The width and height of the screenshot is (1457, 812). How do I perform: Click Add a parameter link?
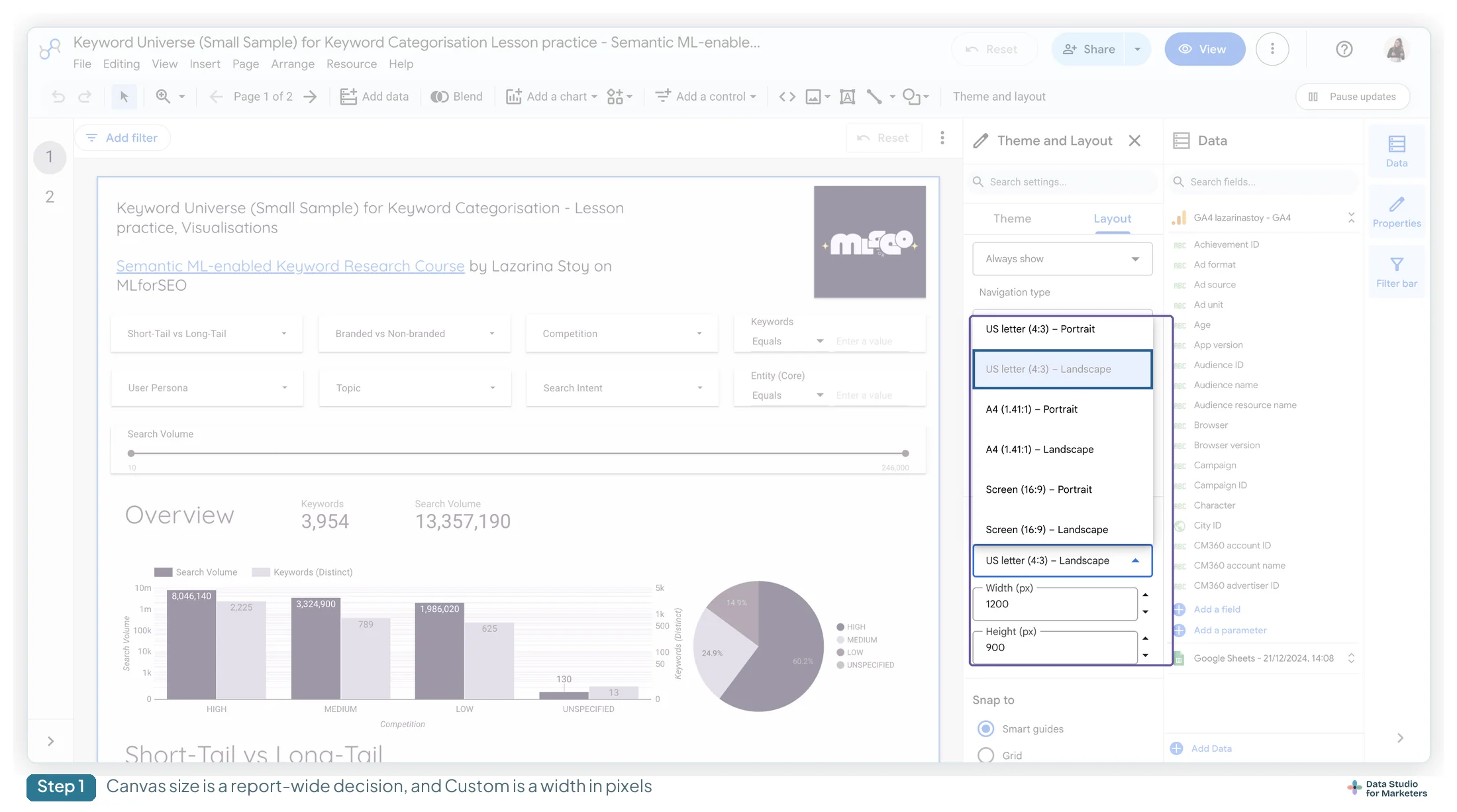point(1230,631)
